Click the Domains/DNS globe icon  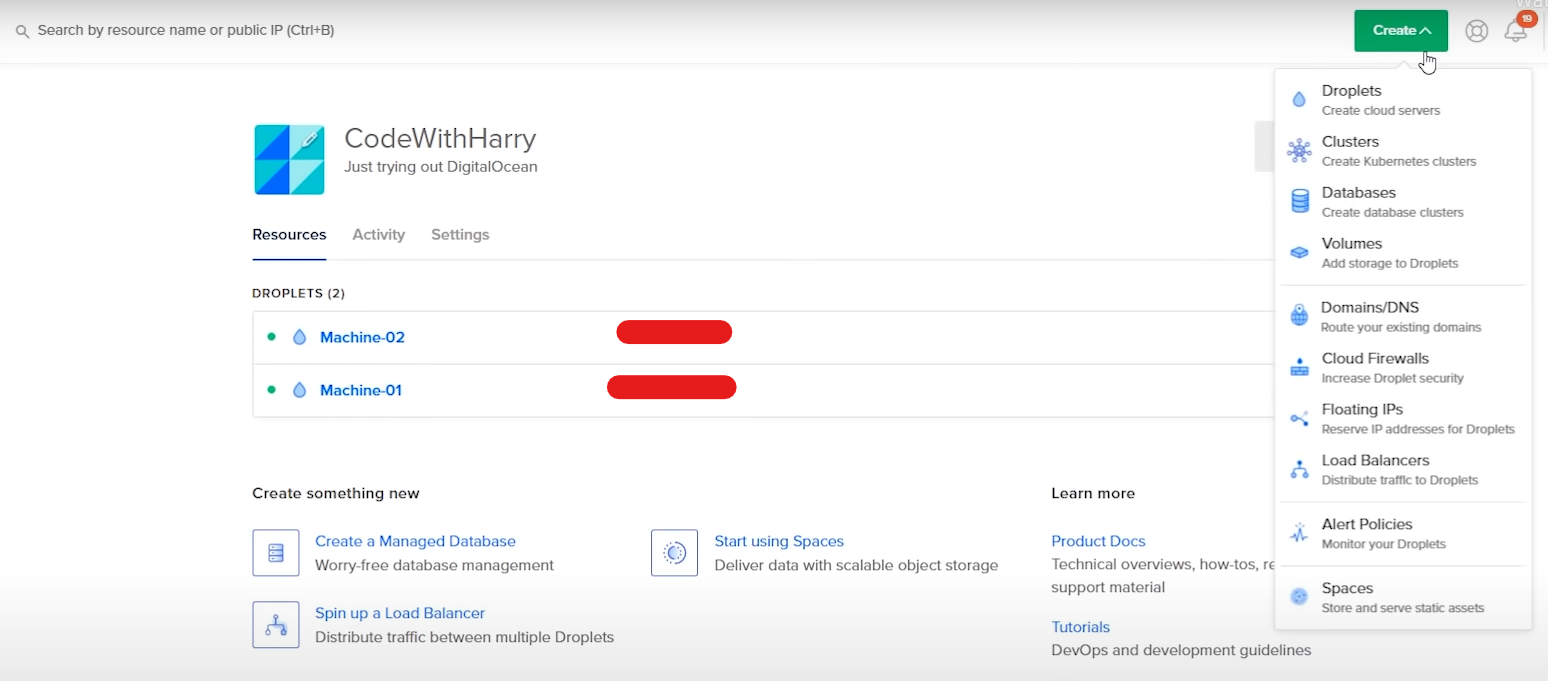click(1299, 316)
